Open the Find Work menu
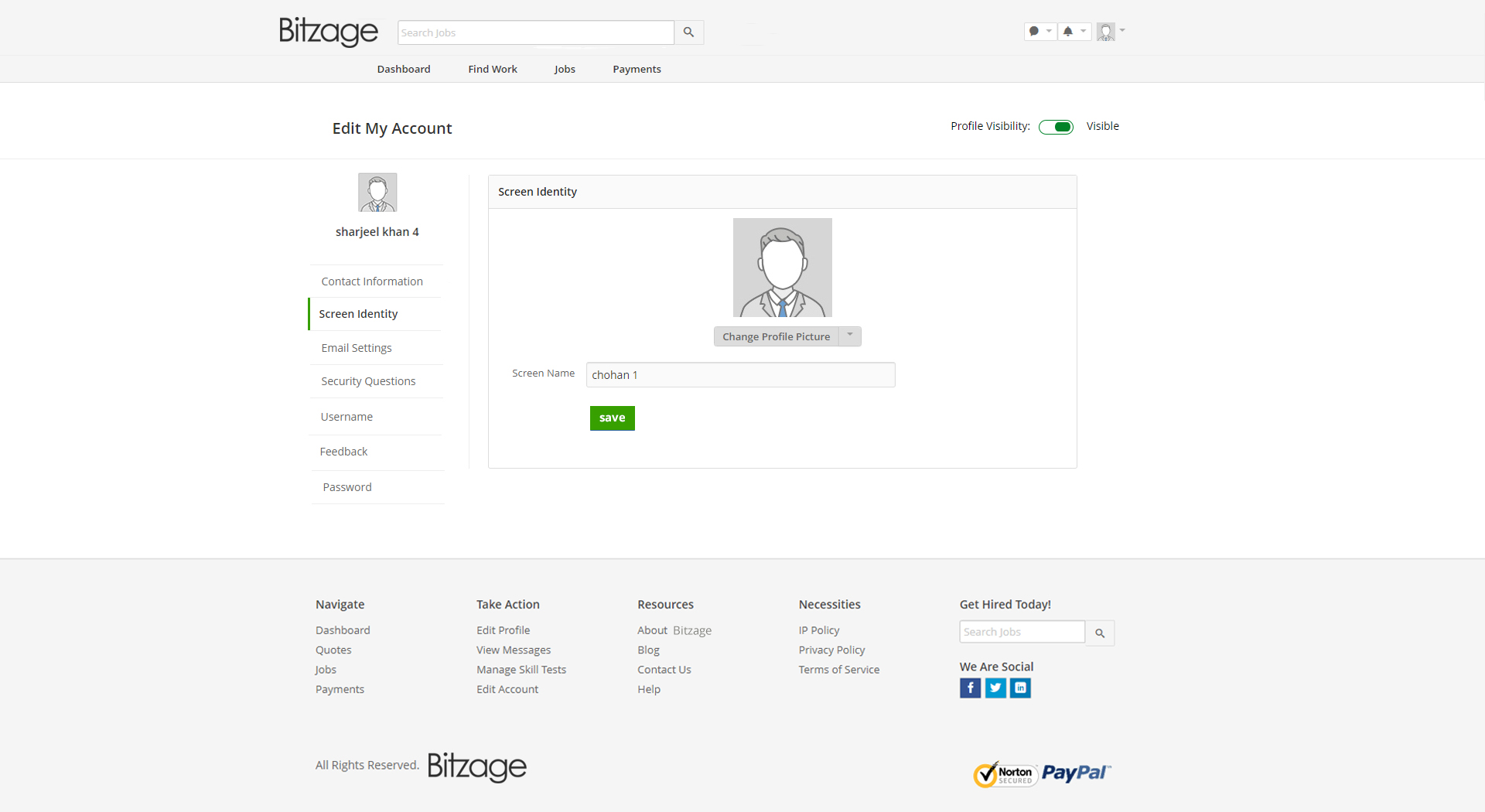1485x812 pixels. point(492,69)
